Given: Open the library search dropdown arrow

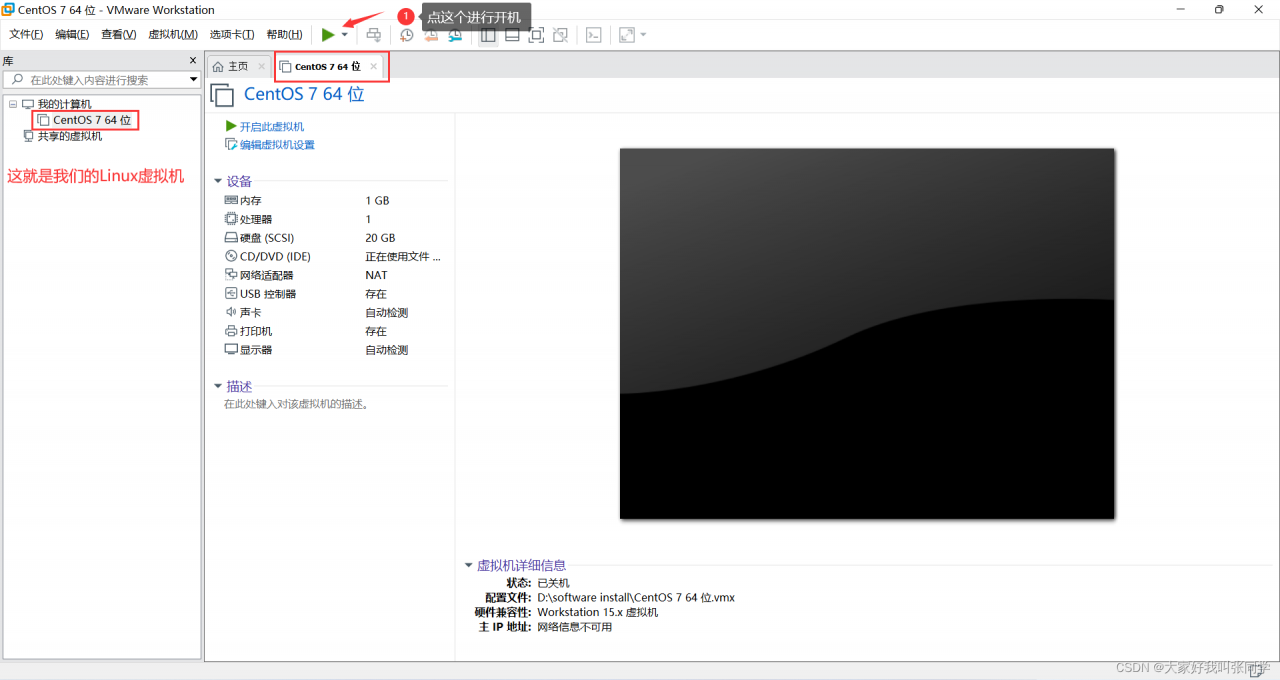Looking at the screenshot, I should 194,79.
